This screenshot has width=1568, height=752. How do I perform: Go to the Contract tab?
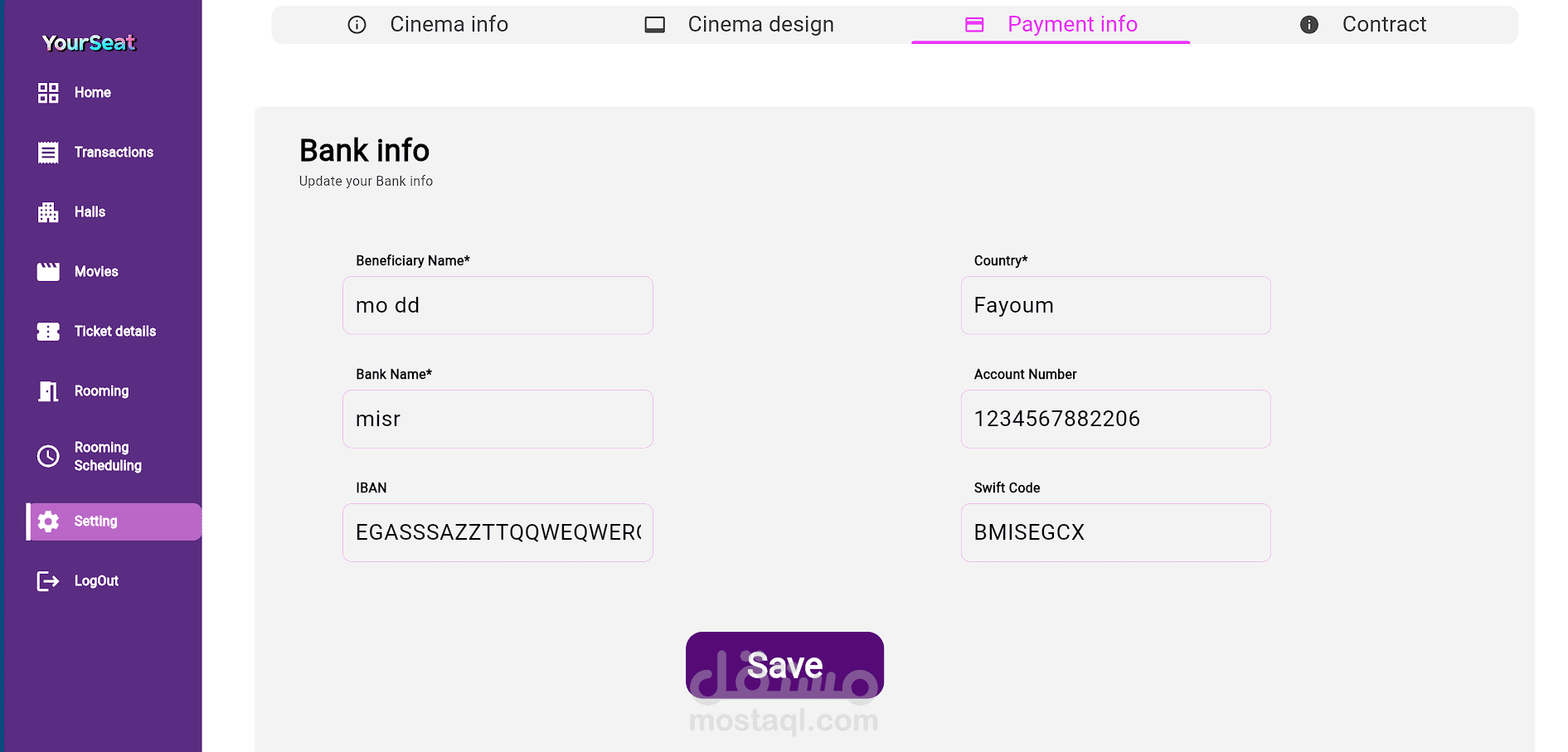(x=1362, y=25)
